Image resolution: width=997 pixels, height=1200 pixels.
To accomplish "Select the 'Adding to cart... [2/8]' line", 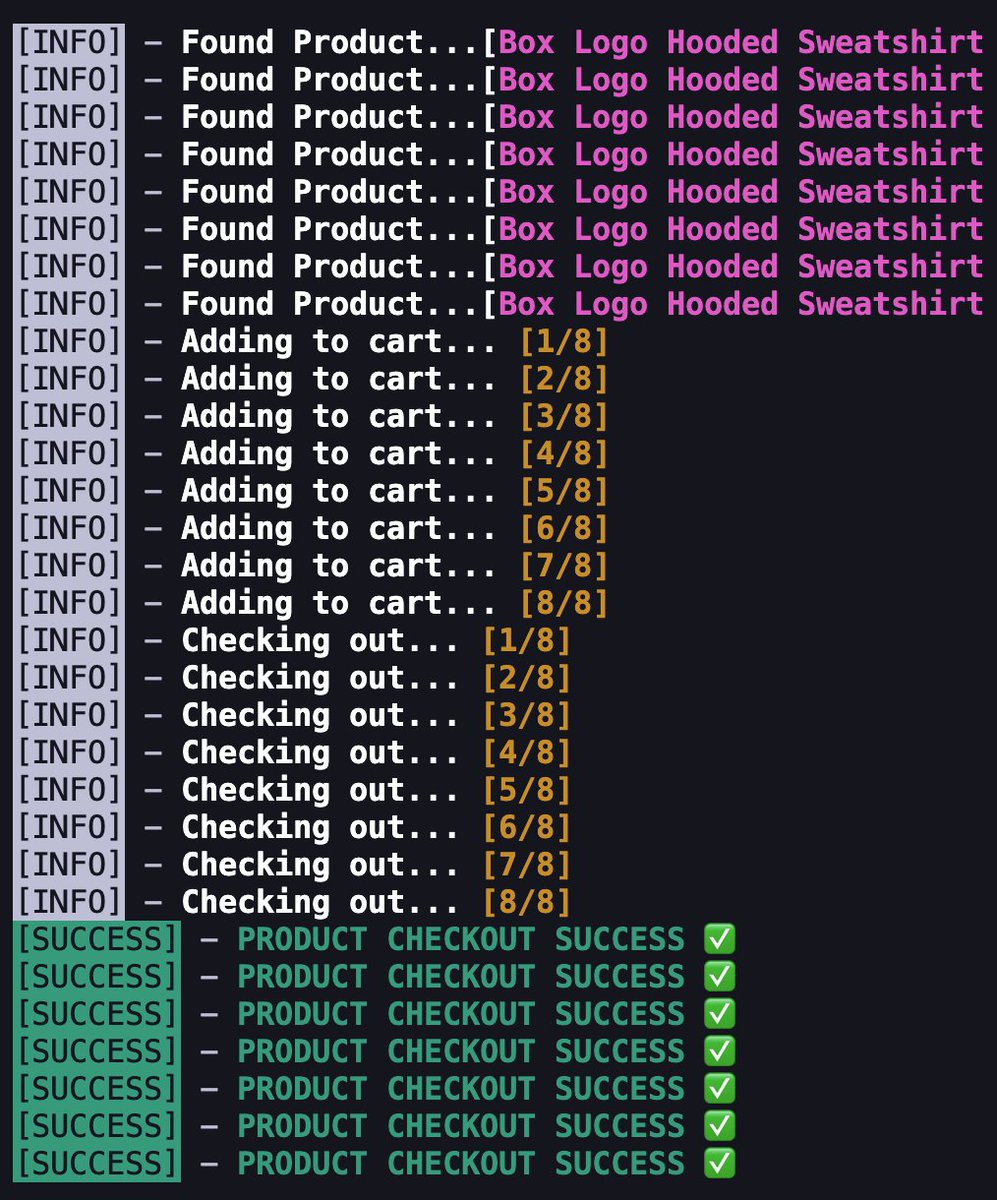I will click(x=311, y=379).
